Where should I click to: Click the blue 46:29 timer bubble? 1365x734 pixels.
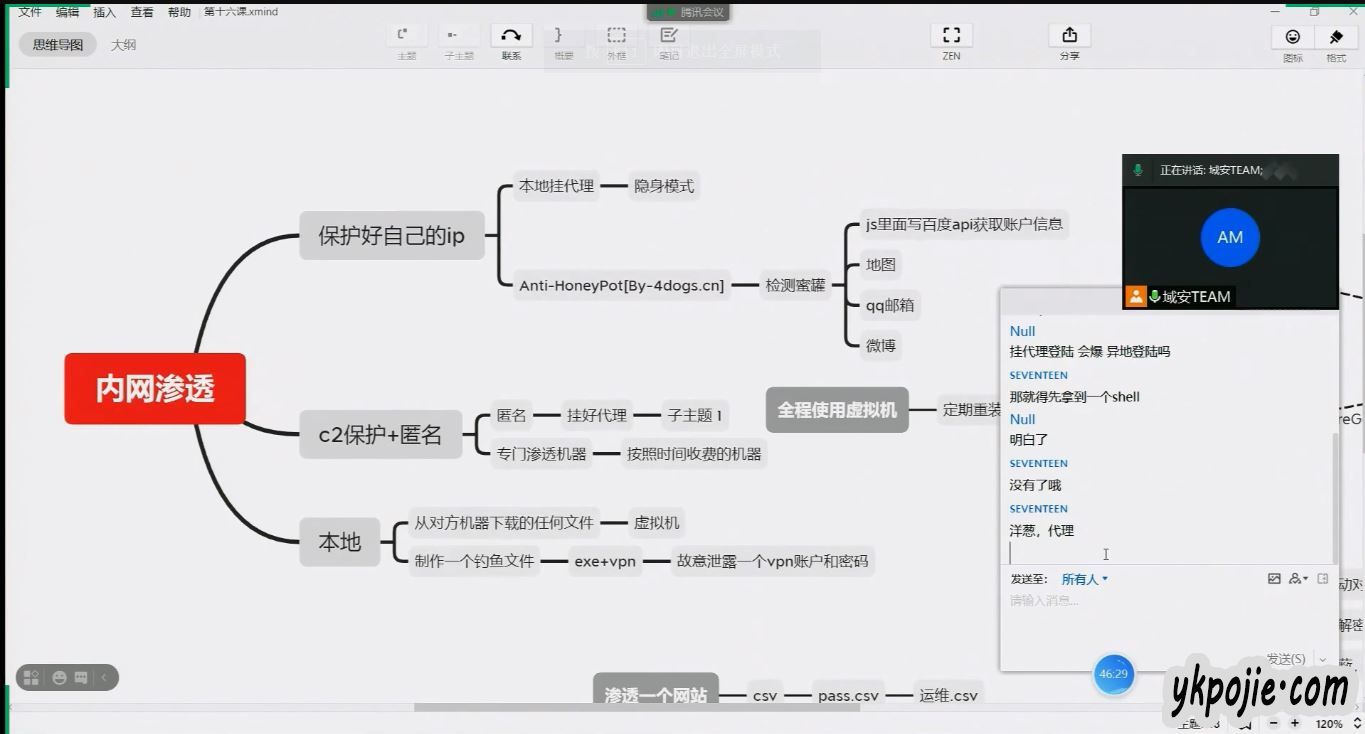(1113, 674)
